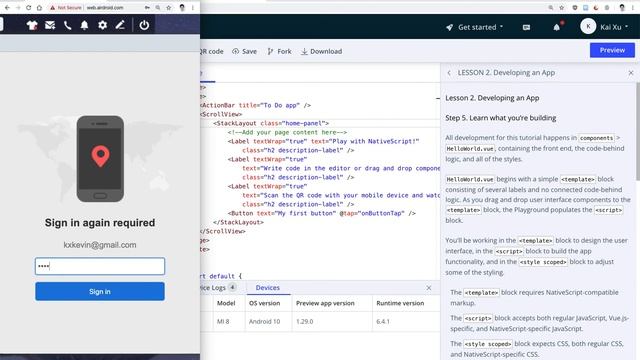Click the rocket icon beside Get started

tap(449, 27)
